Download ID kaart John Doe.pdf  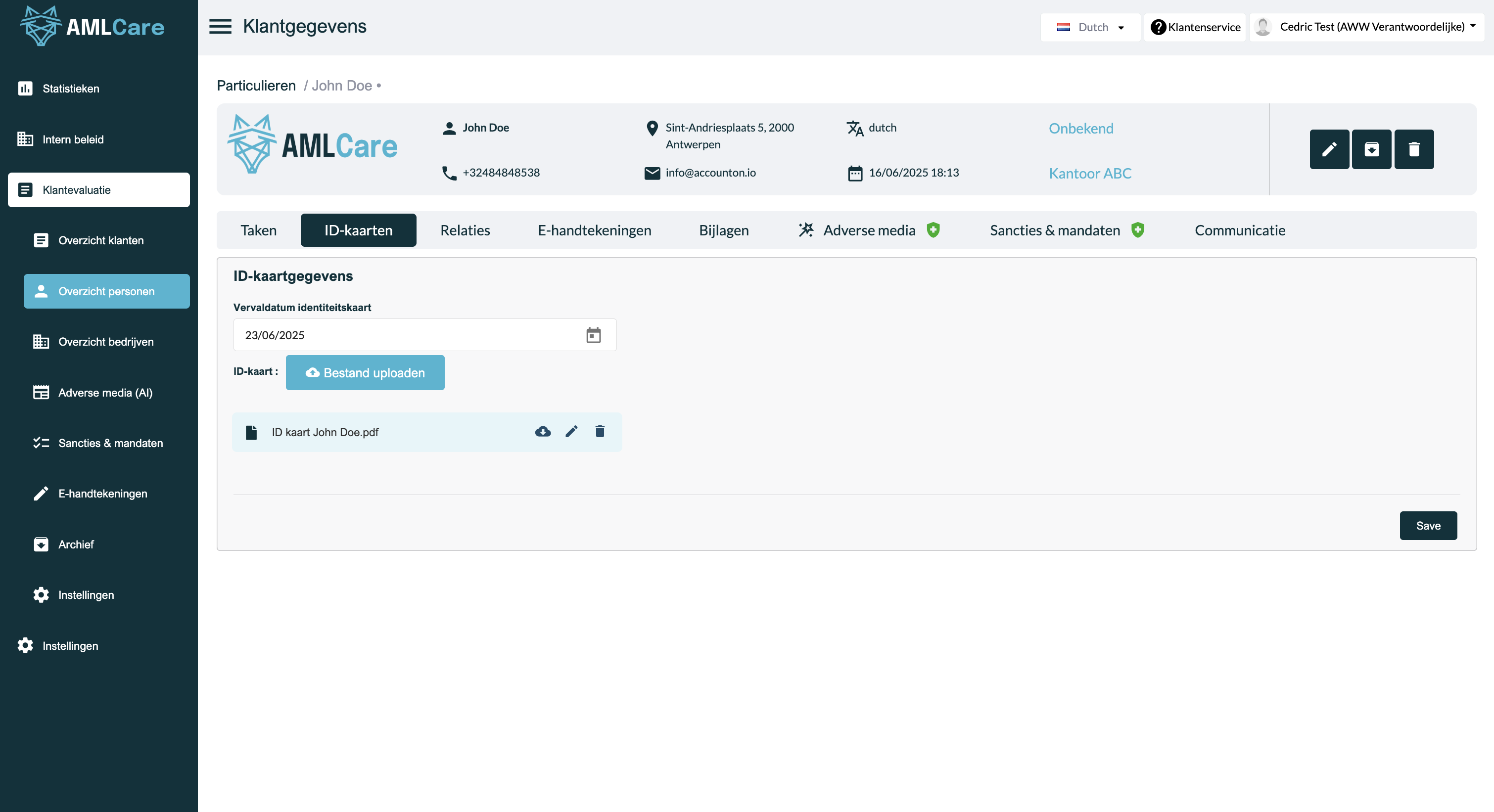click(543, 431)
